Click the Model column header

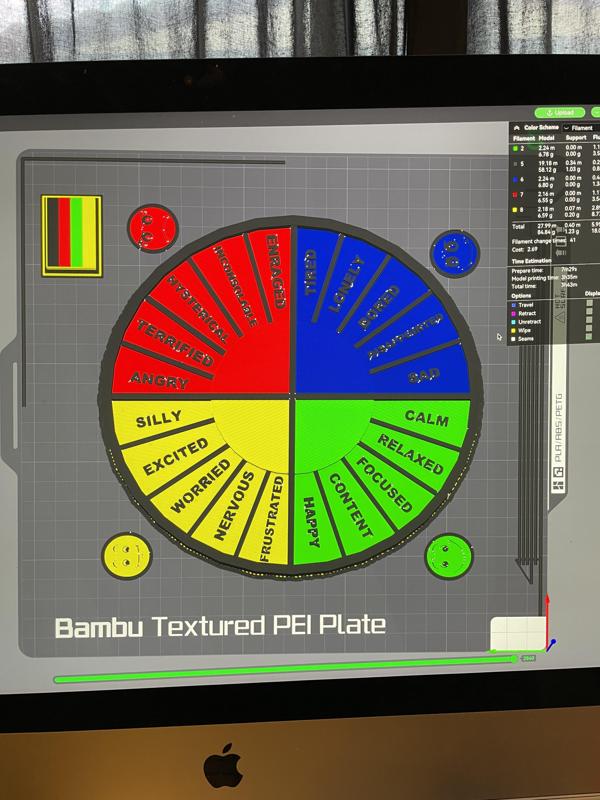(546, 138)
